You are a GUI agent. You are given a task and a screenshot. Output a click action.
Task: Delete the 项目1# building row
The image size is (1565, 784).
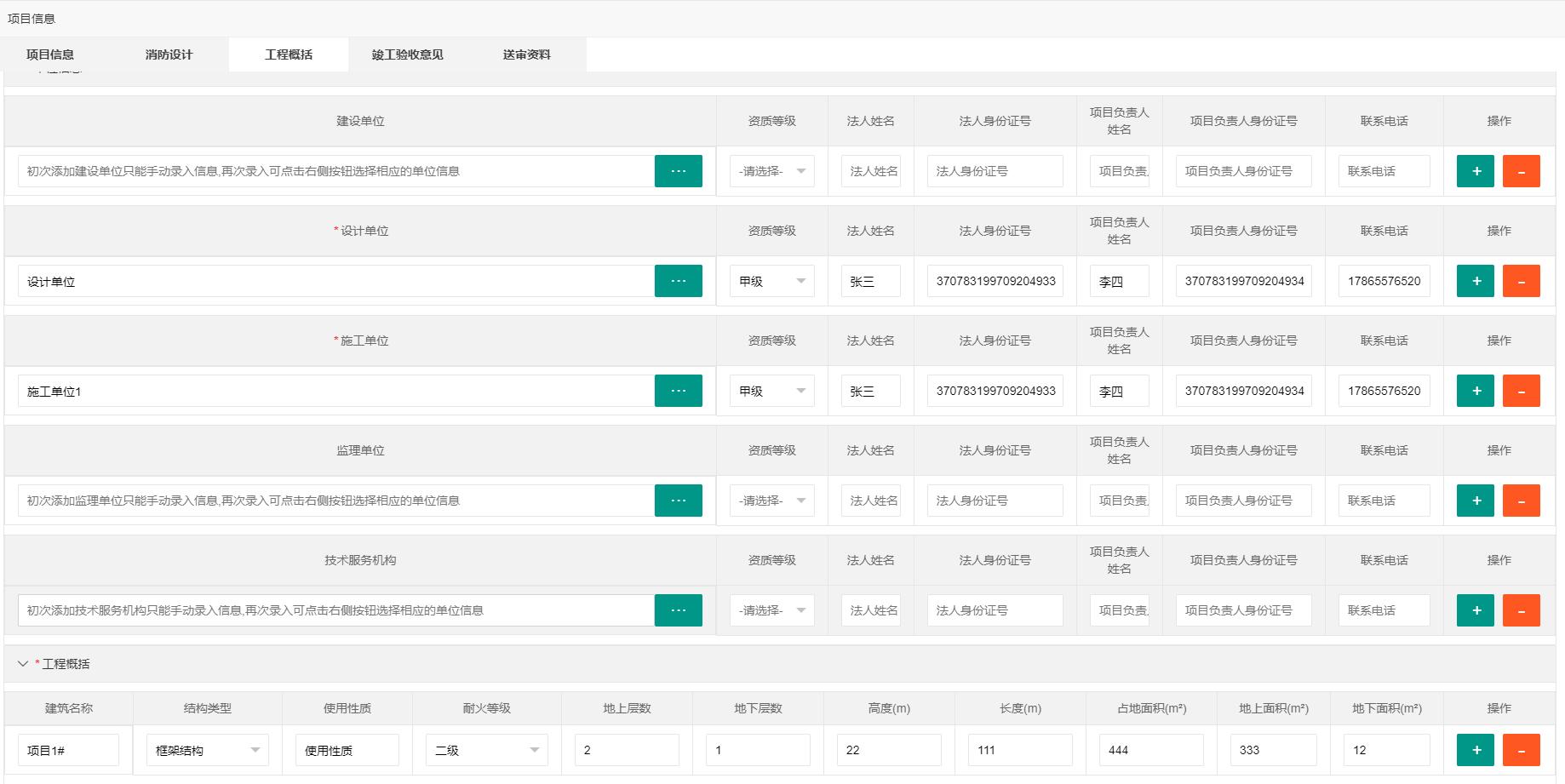click(1522, 749)
